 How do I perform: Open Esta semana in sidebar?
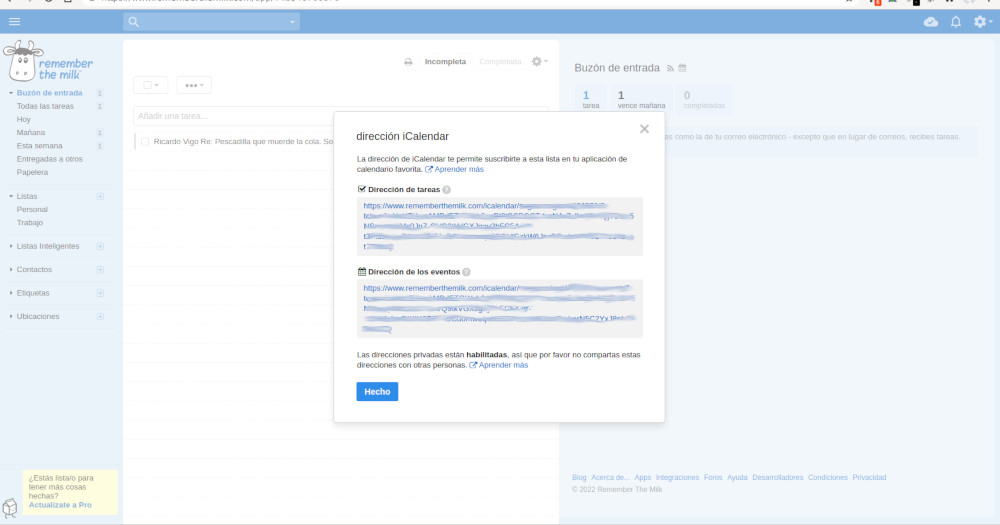click(40, 146)
